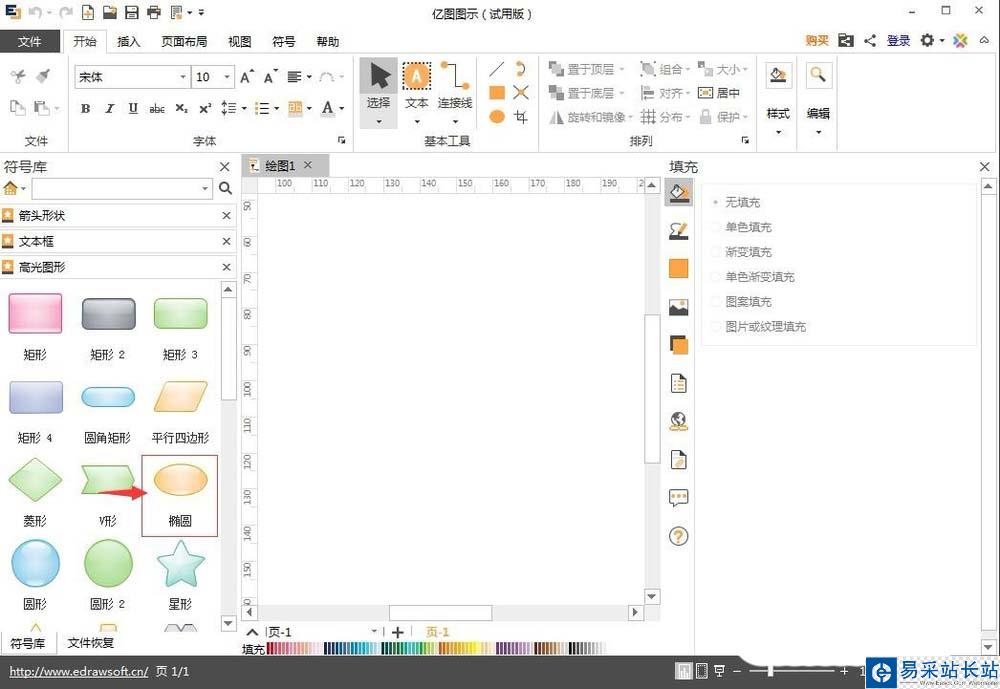Image resolution: width=1000 pixels, height=689 pixels.
Task: Switch to the Insert ribbon tab
Action: coord(128,41)
